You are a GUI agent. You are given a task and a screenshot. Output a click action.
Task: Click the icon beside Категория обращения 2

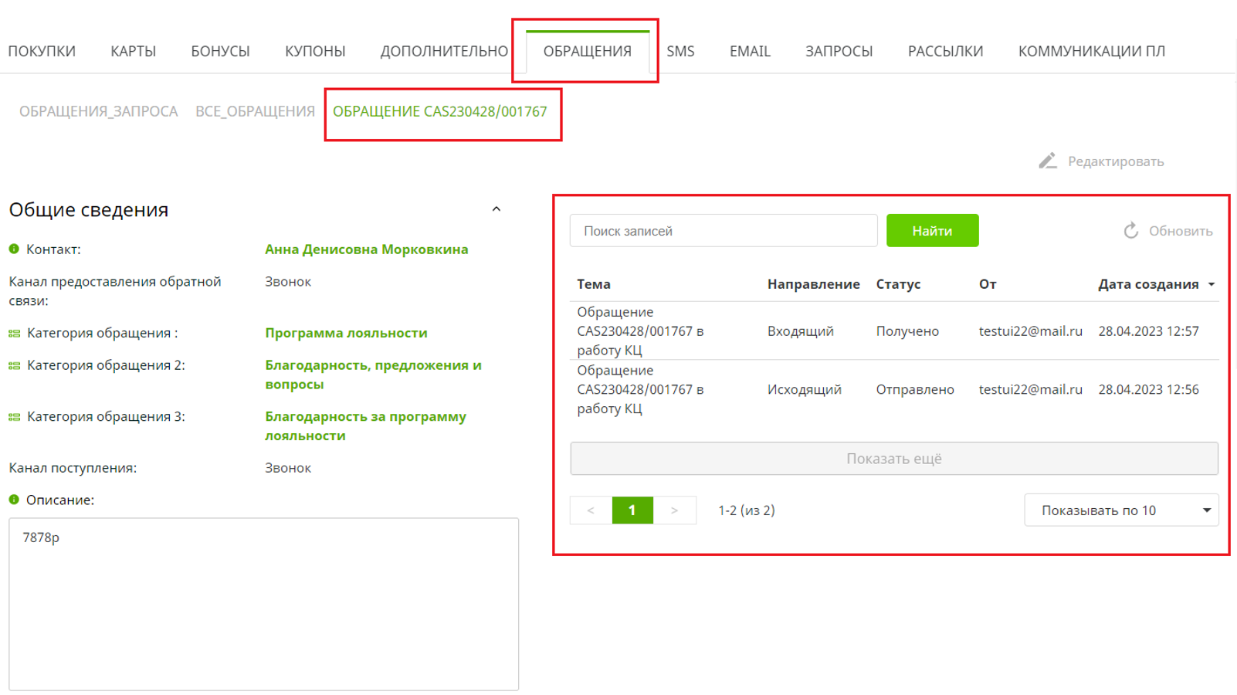15,366
